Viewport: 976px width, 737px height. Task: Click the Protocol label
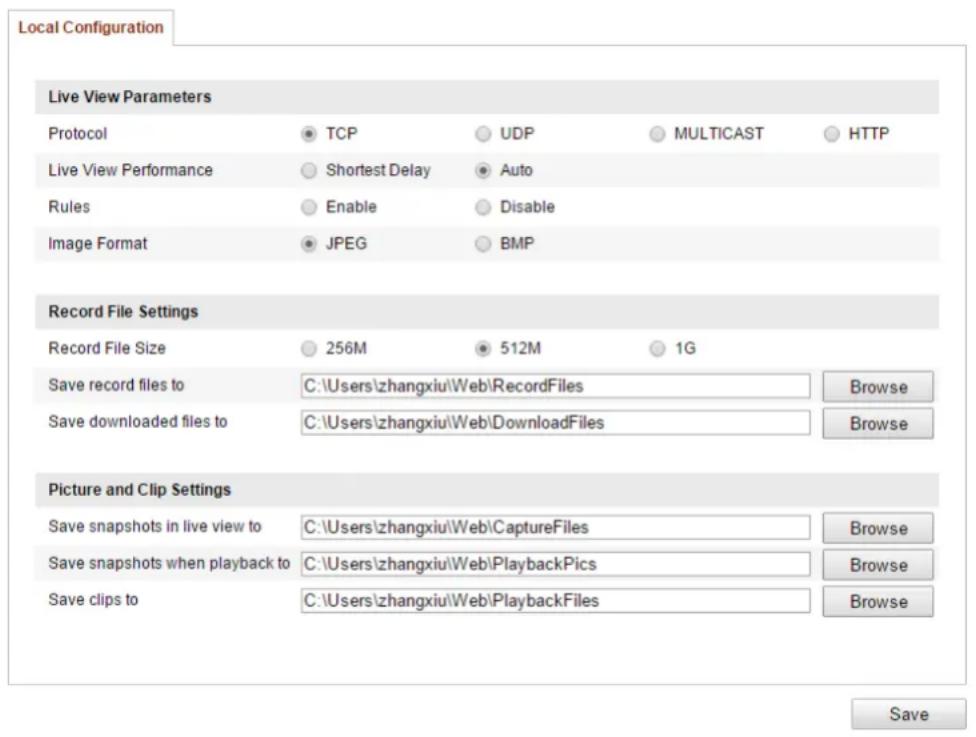tap(78, 134)
